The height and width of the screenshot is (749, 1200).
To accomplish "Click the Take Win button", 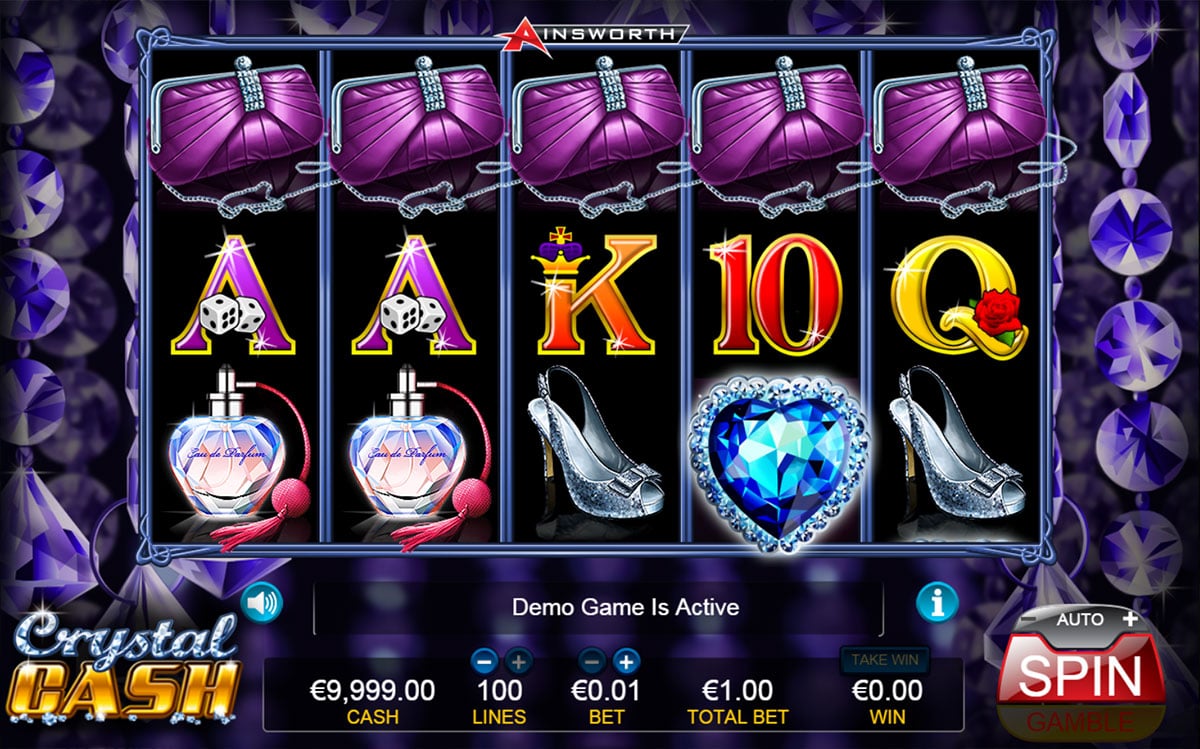I will point(885,659).
